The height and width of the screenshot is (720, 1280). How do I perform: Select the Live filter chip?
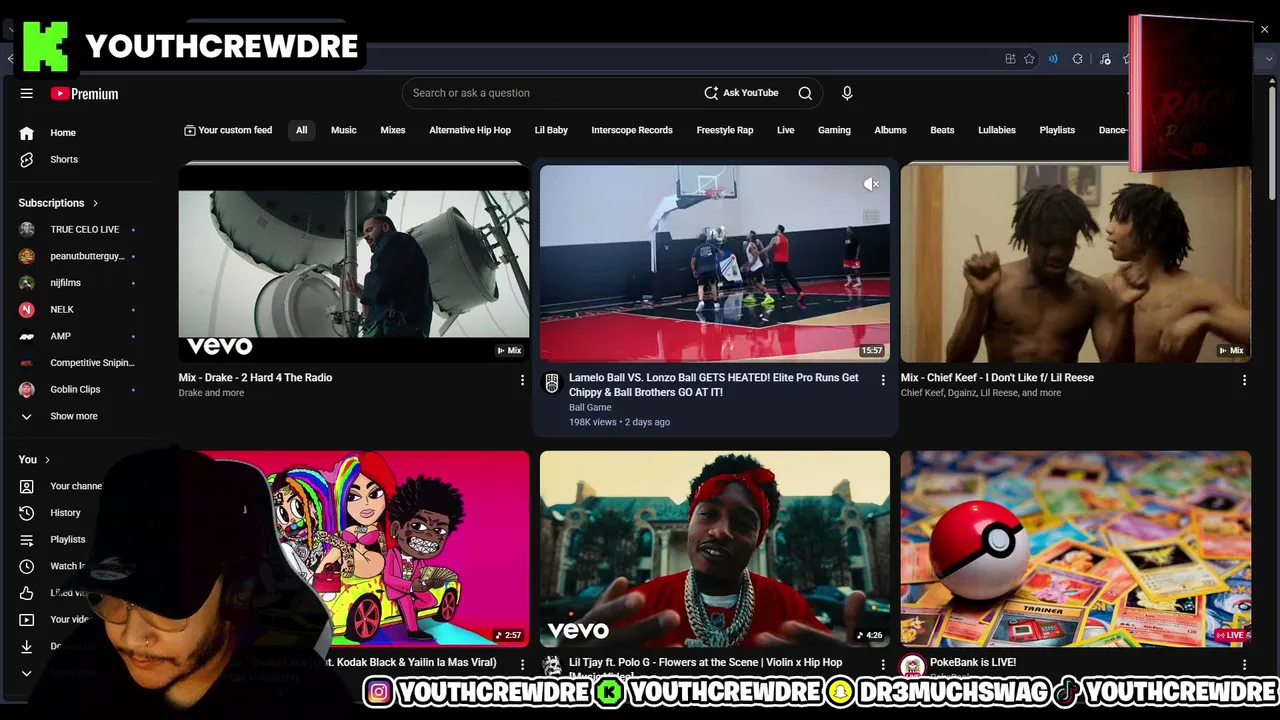click(786, 130)
